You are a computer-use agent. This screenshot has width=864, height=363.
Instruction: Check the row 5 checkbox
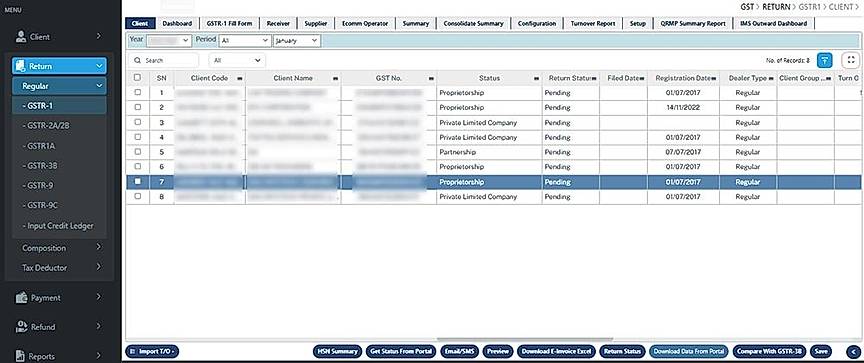[x=137, y=151]
